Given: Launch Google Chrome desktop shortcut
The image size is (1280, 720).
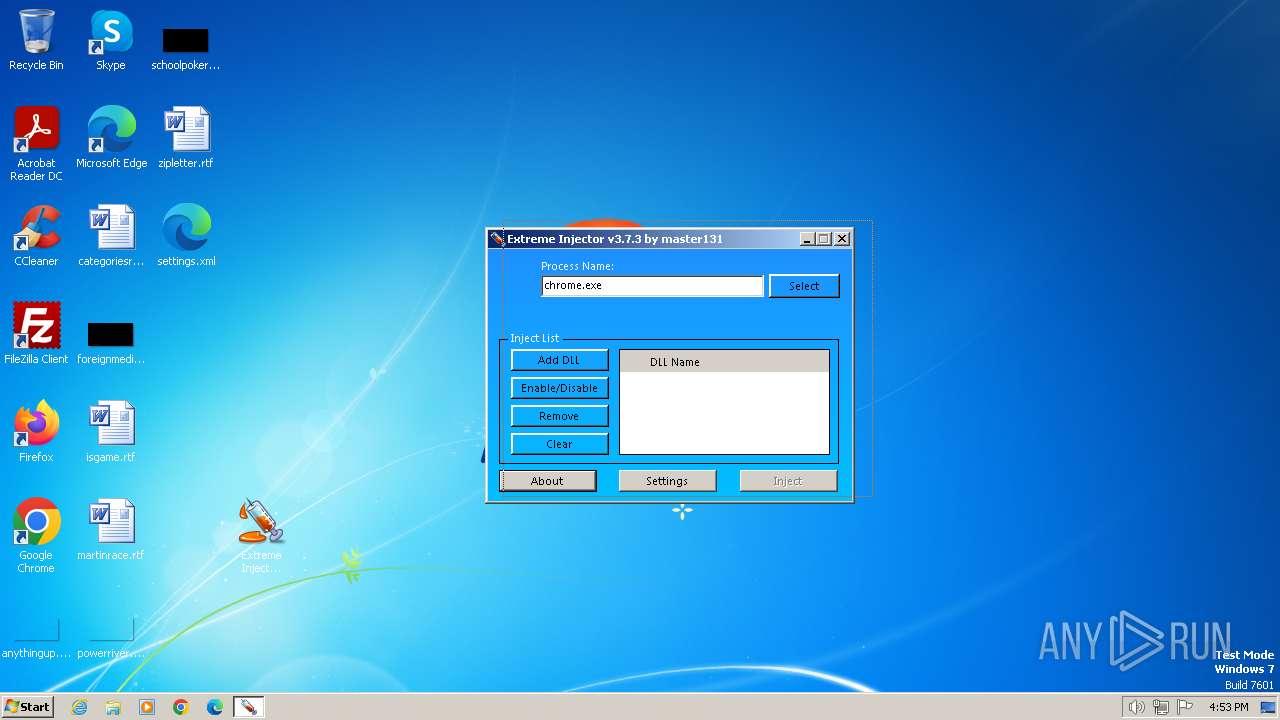Looking at the screenshot, I should (36, 536).
